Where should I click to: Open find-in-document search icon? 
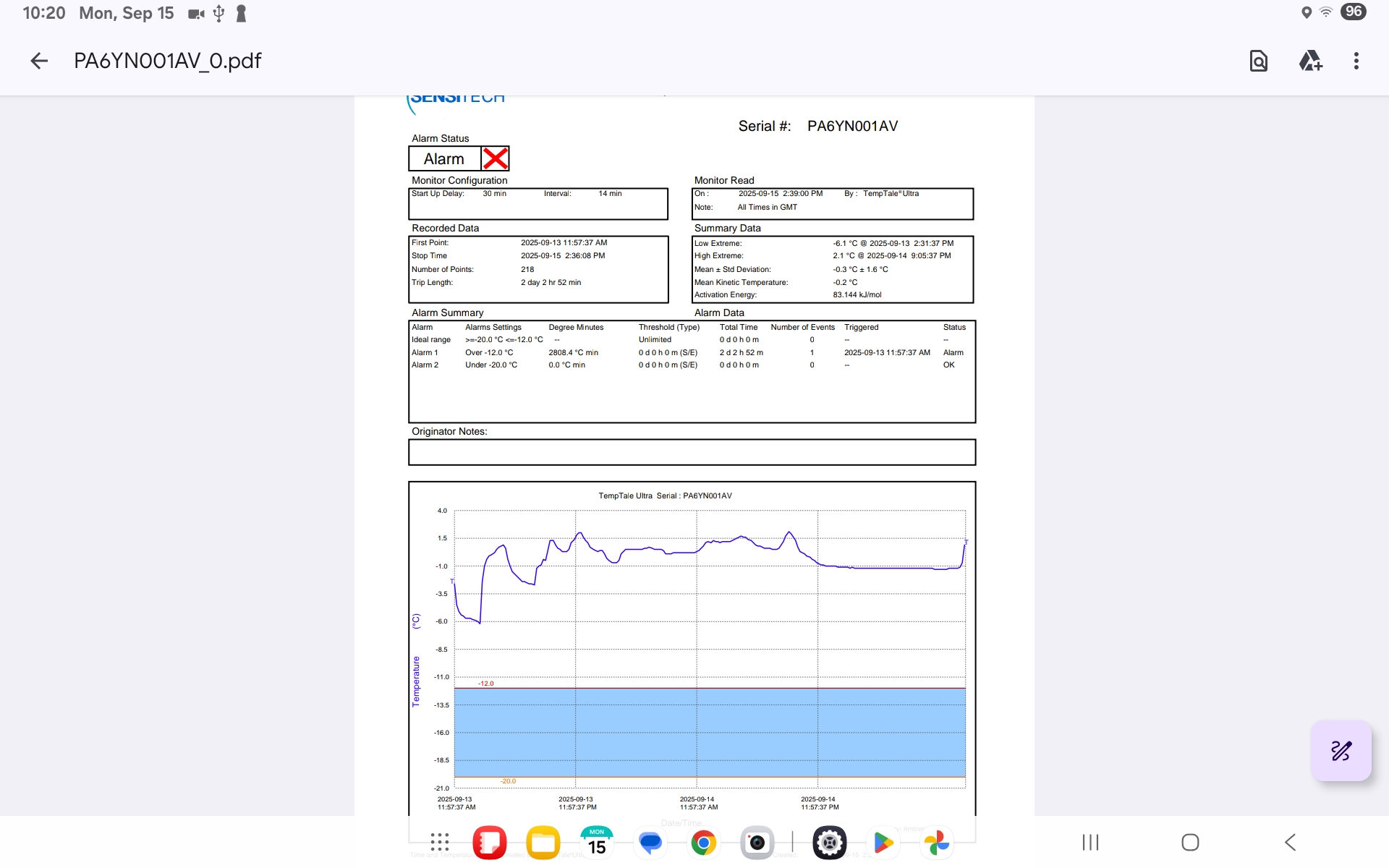pos(1258,61)
